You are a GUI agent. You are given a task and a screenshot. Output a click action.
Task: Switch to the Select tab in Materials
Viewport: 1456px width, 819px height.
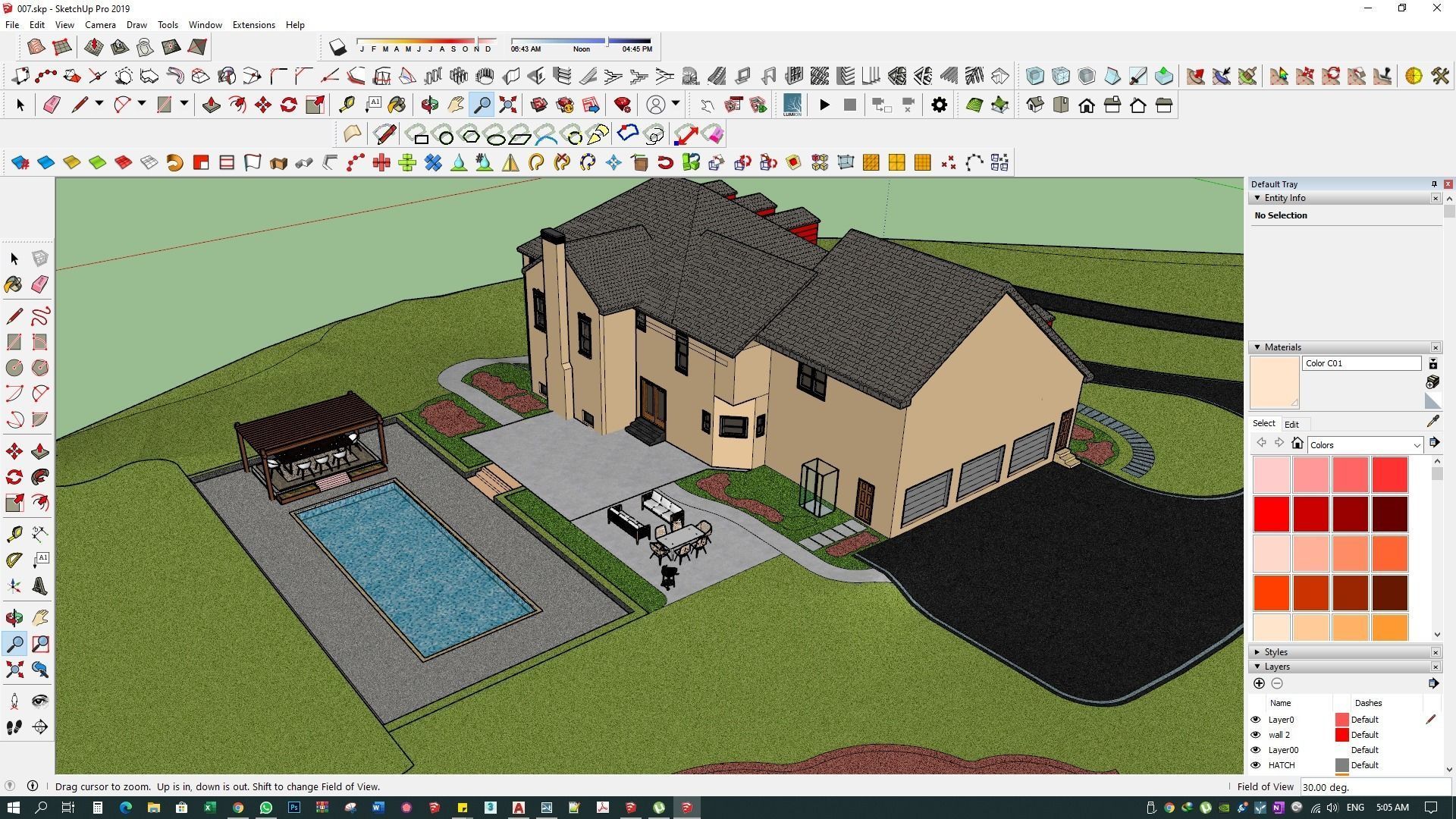pyautogui.click(x=1263, y=424)
